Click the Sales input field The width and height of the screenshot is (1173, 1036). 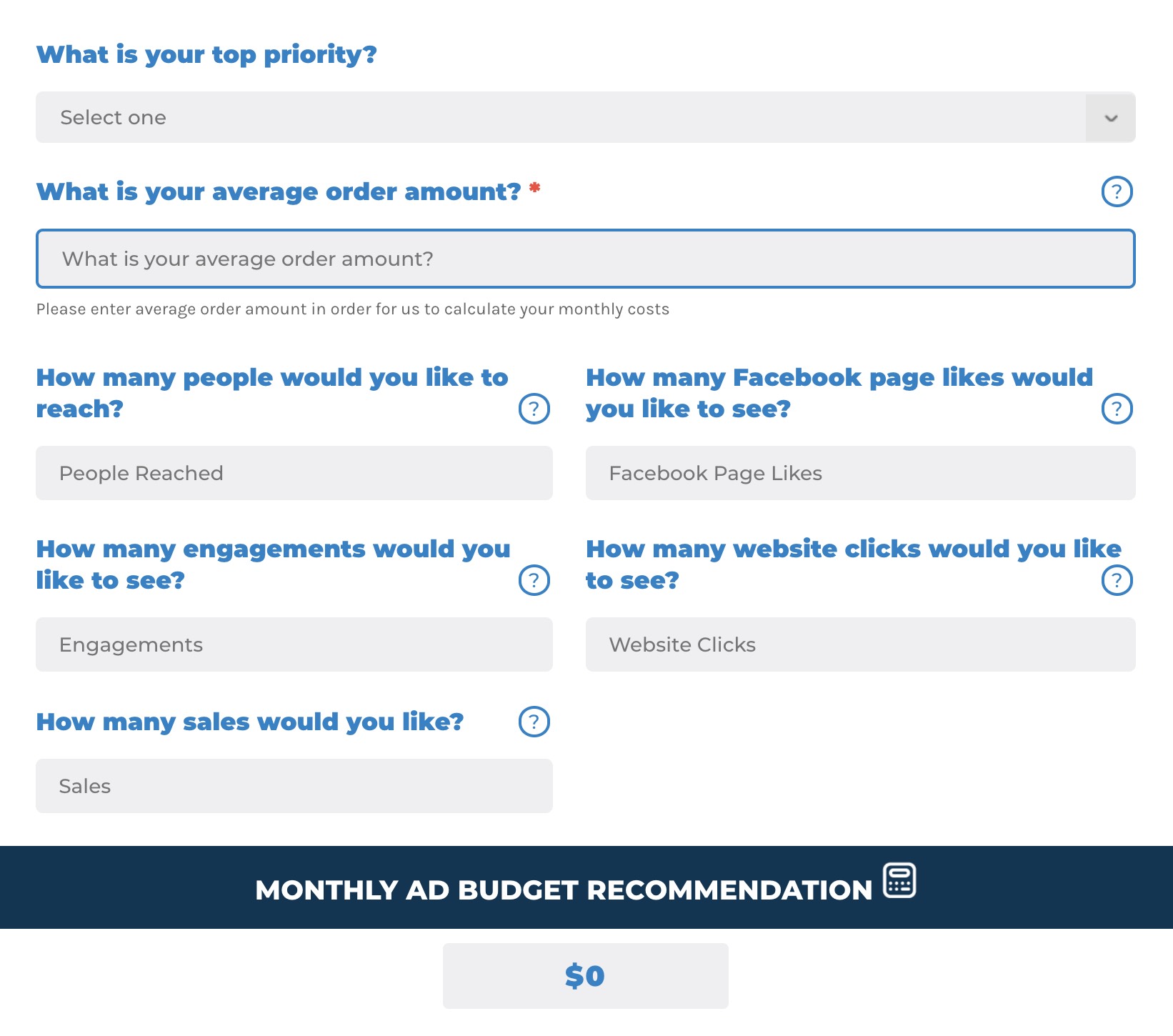pyautogui.click(x=294, y=786)
